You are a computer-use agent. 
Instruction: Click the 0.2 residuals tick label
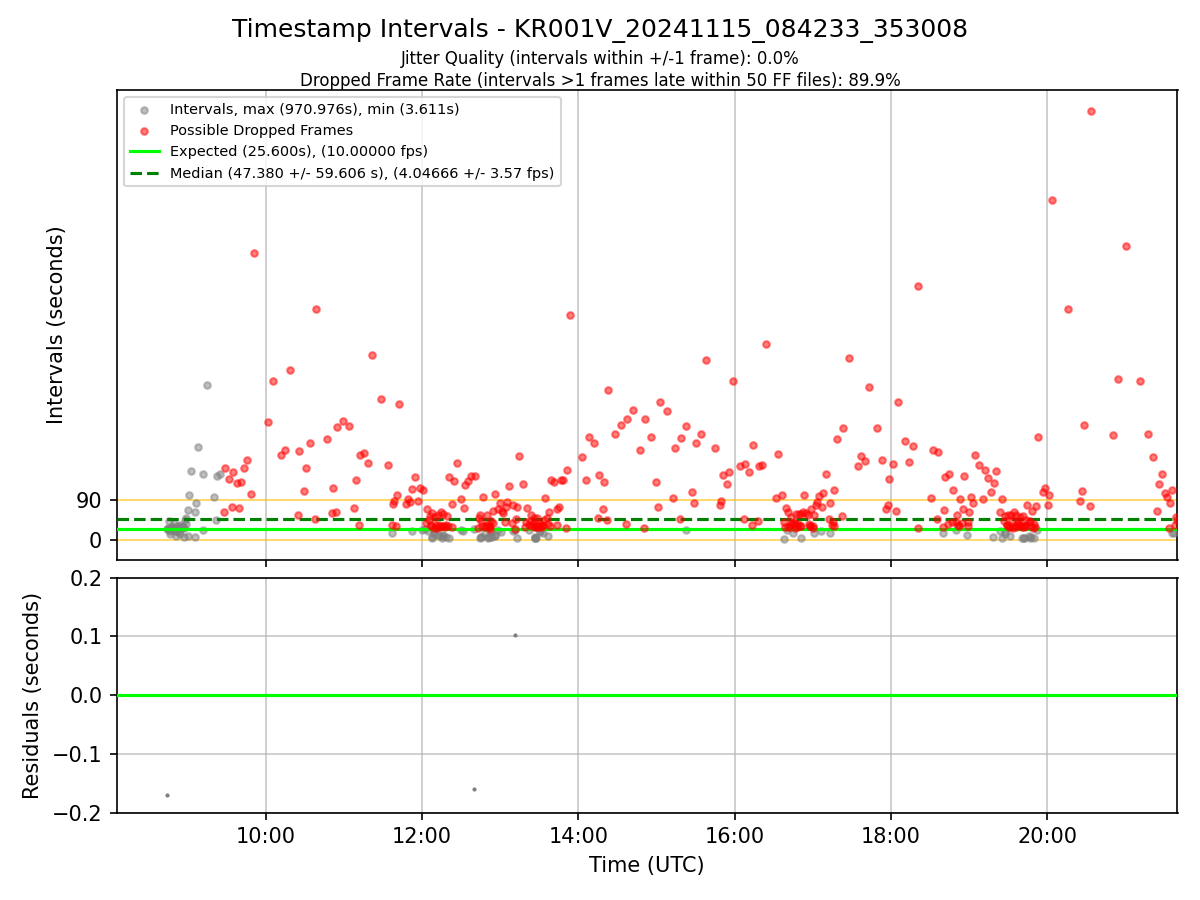pyautogui.click(x=88, y=578)
